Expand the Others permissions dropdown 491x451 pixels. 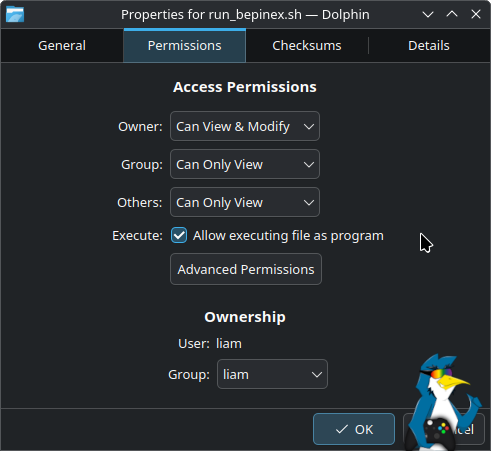(245, 202)
